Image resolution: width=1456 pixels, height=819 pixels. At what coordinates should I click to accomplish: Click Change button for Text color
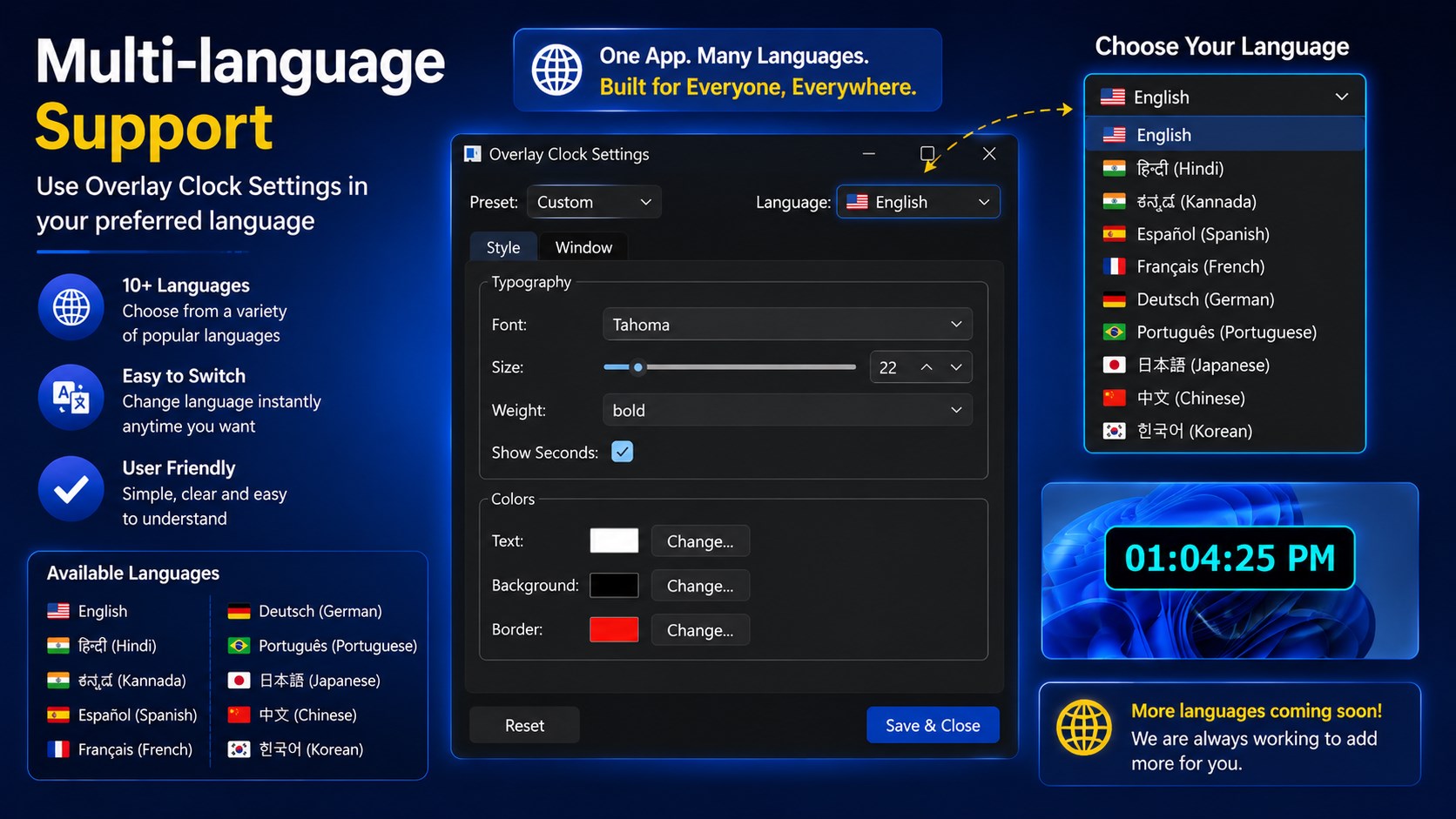[x=700, y=541]
